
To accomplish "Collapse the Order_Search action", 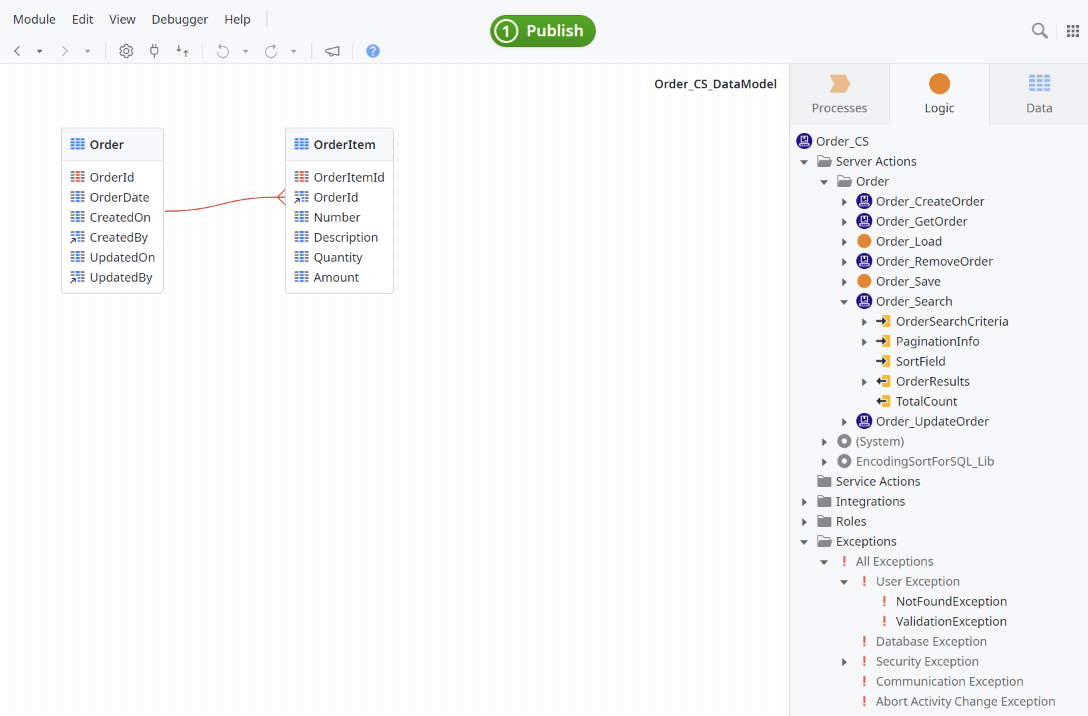I will coord(844,302).
